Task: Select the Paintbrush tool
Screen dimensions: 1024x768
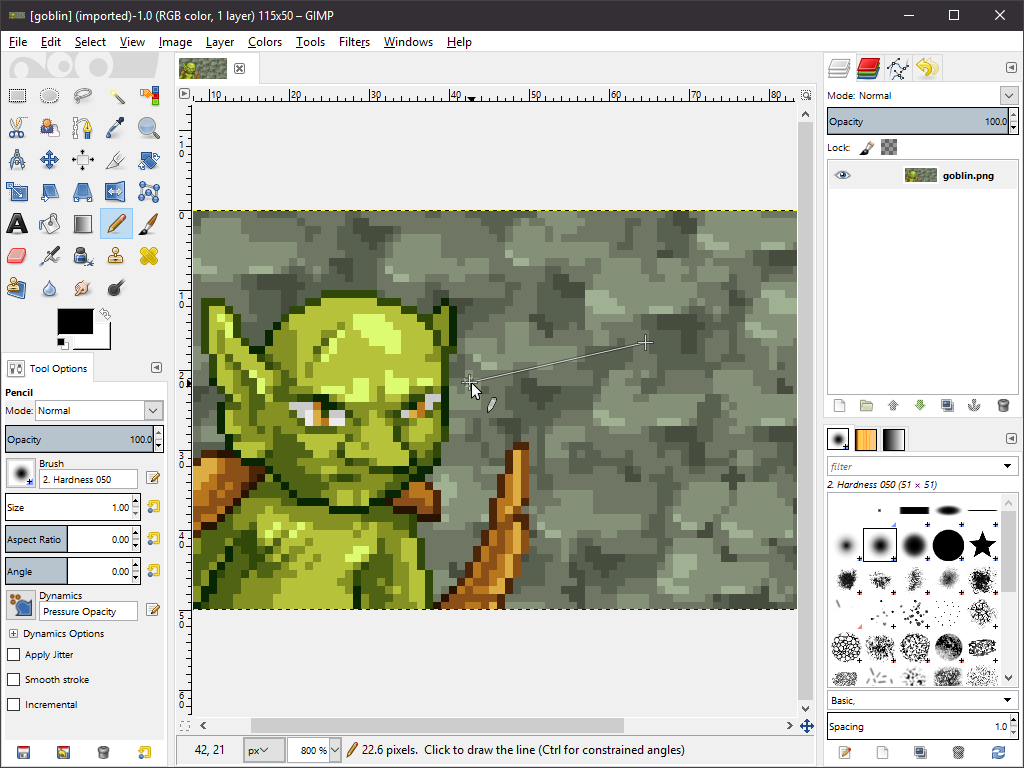Action: 149,224
